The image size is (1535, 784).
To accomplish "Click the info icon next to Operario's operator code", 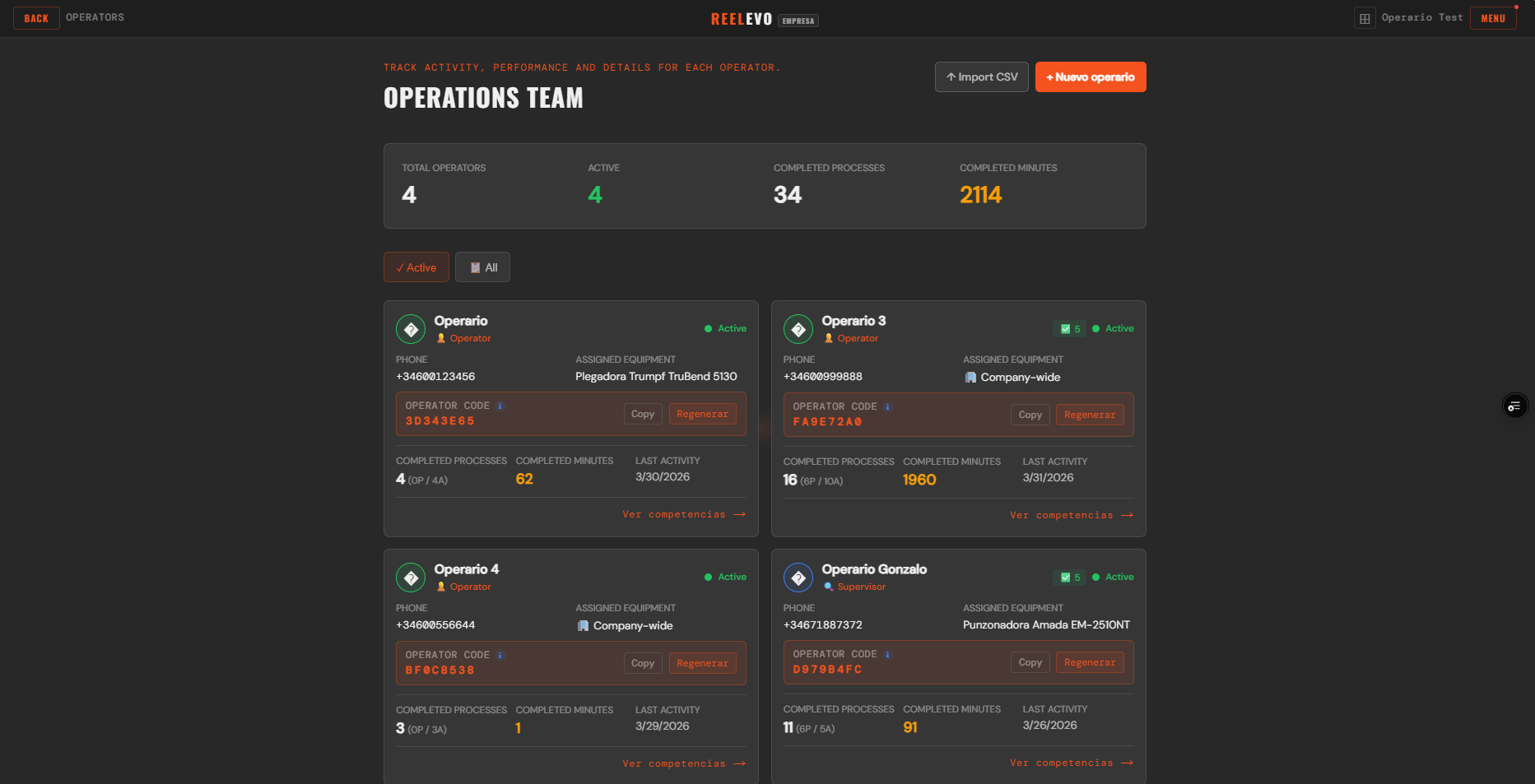I will tap(501, 405).
